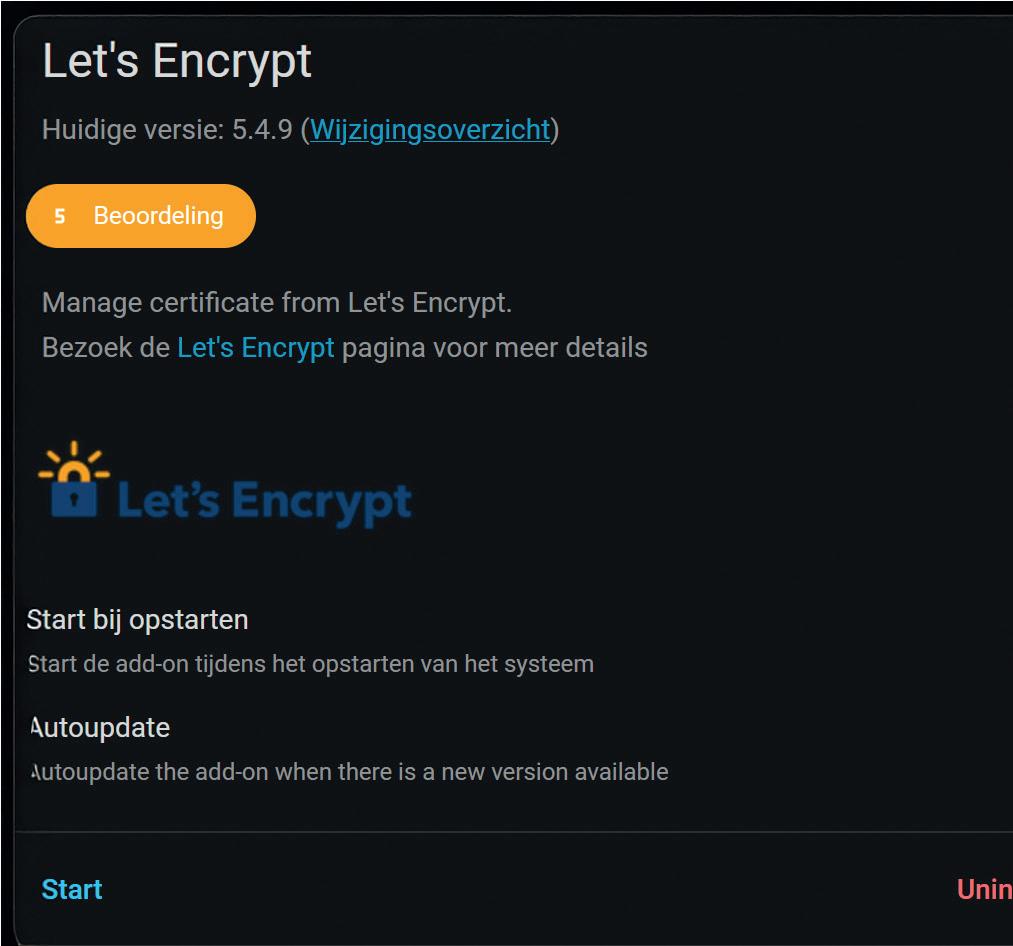Follow the blue Let's Encrypt page link
The width and height of the screenshot is (1013, 946).
[256, 348]
